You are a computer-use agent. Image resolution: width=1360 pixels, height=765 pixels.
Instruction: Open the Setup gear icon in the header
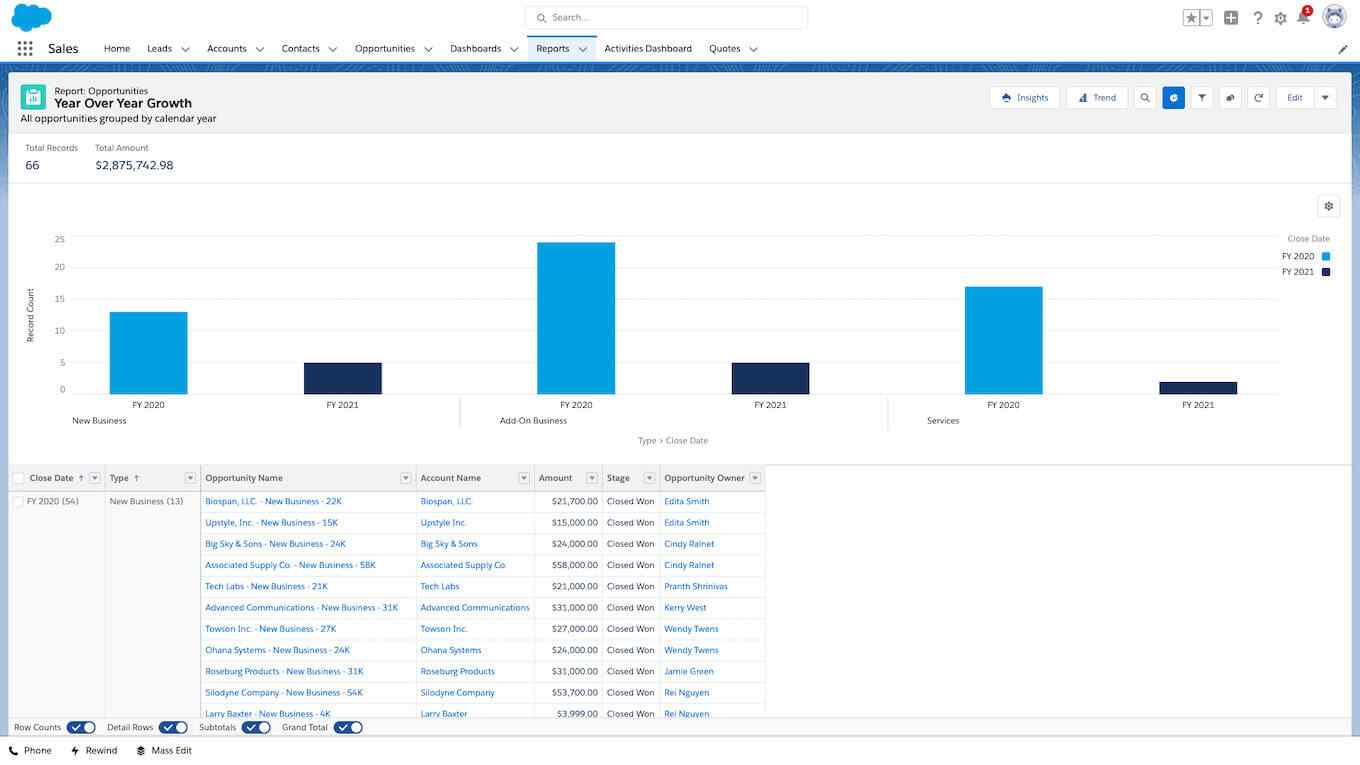tap(1280, 18)
